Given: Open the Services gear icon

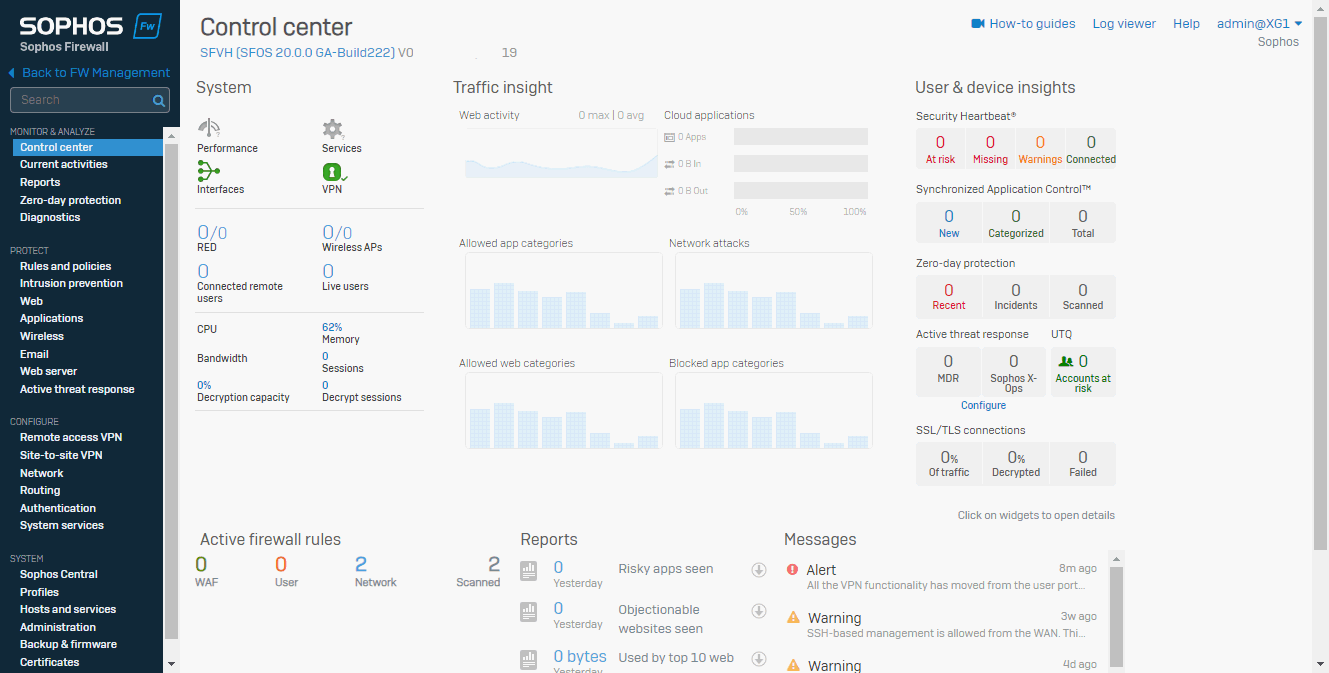Looking at the screenshot, I should pos(333,128).
